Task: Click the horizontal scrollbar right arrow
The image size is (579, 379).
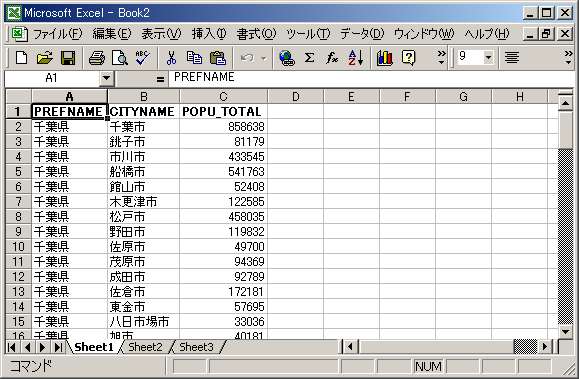Action: click(545, 347)
